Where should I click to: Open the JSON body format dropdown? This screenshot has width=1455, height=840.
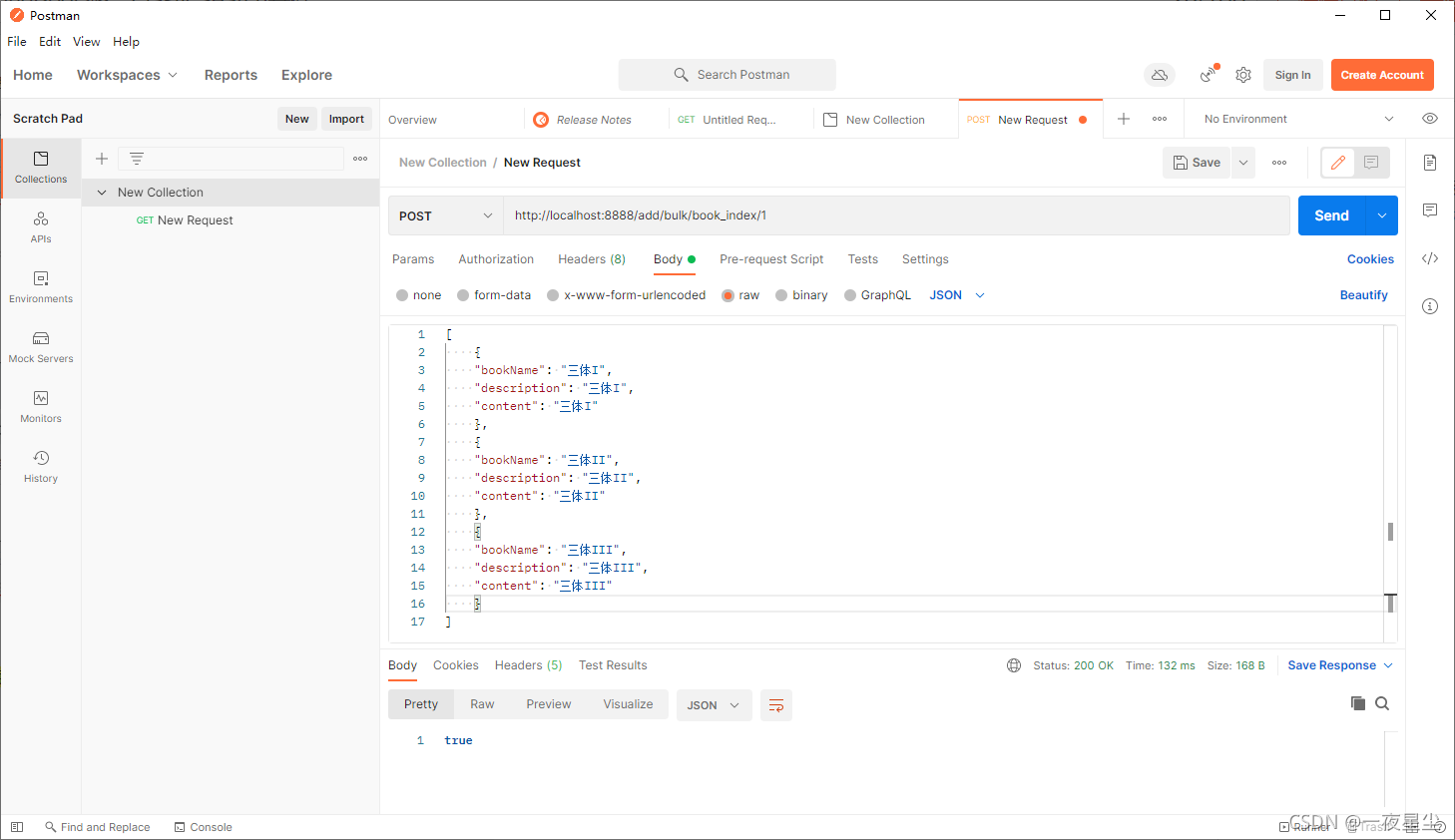point(957,295)
